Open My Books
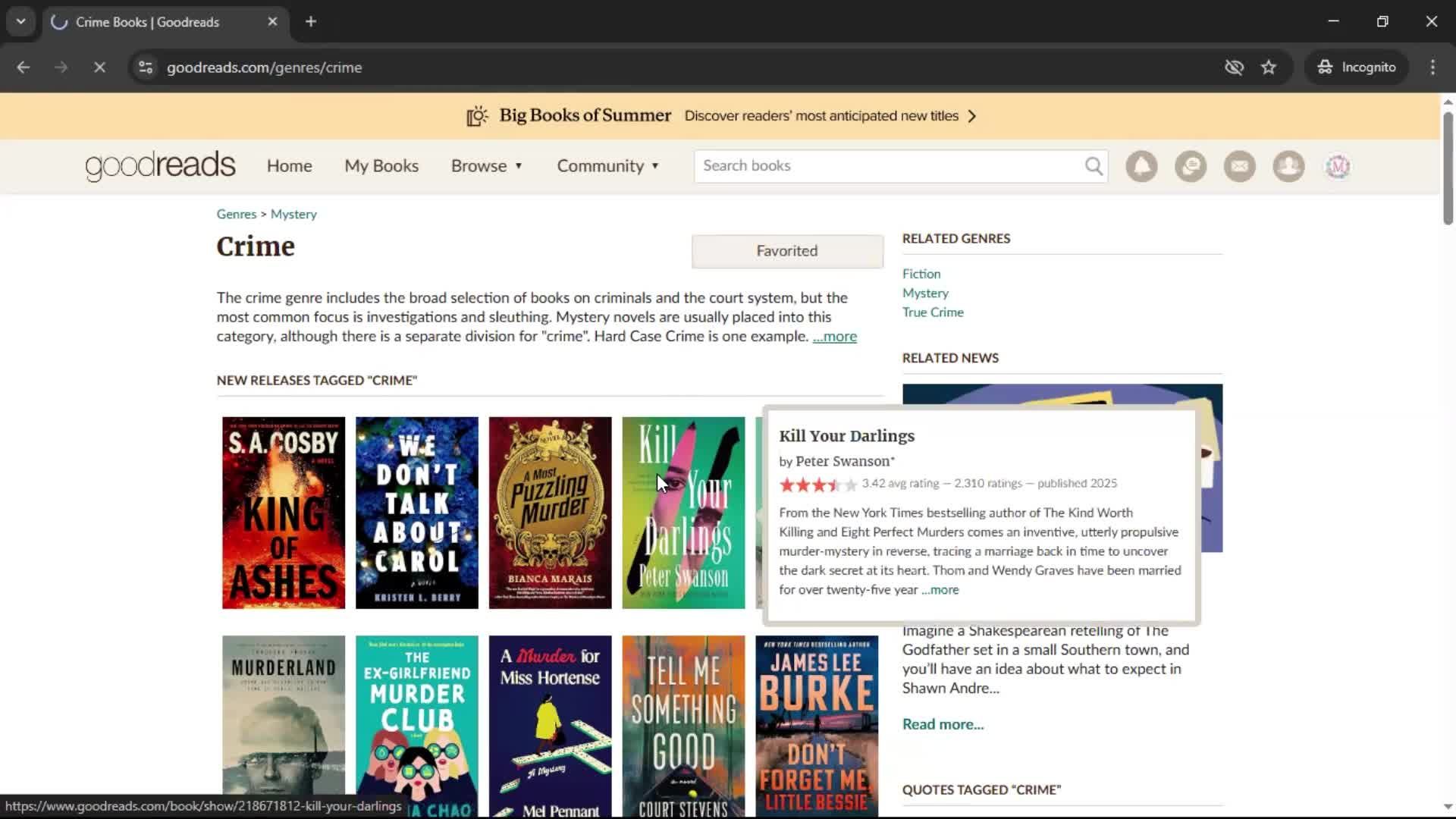Image resolution: width=1456 pixels, height=819 pixels. point(381,166)
